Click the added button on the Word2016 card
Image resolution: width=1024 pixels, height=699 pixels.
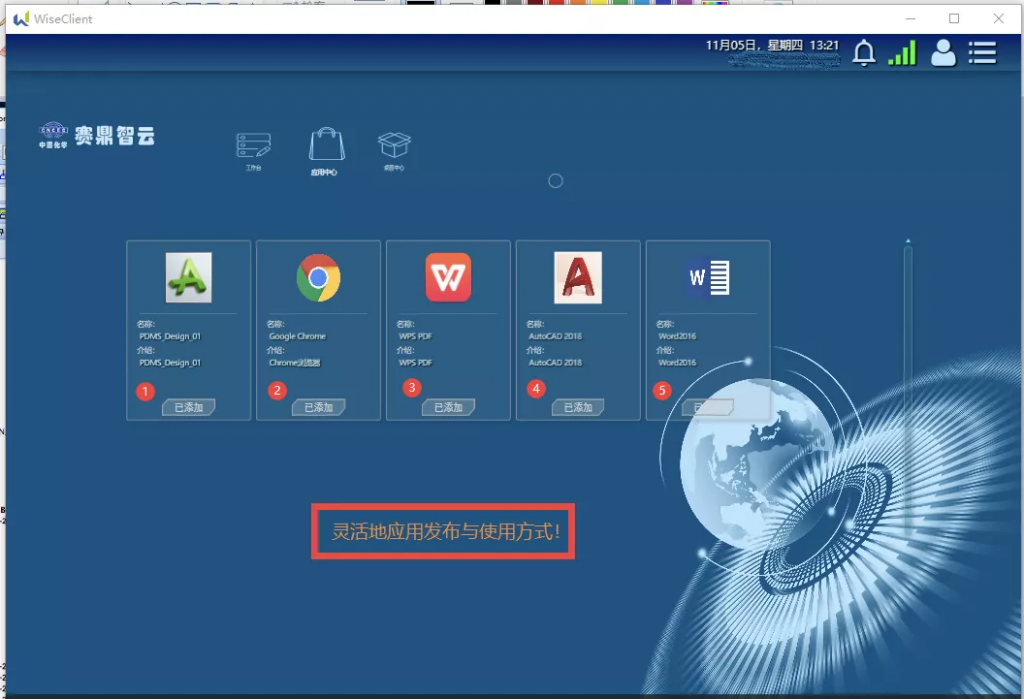coord(708,408)
